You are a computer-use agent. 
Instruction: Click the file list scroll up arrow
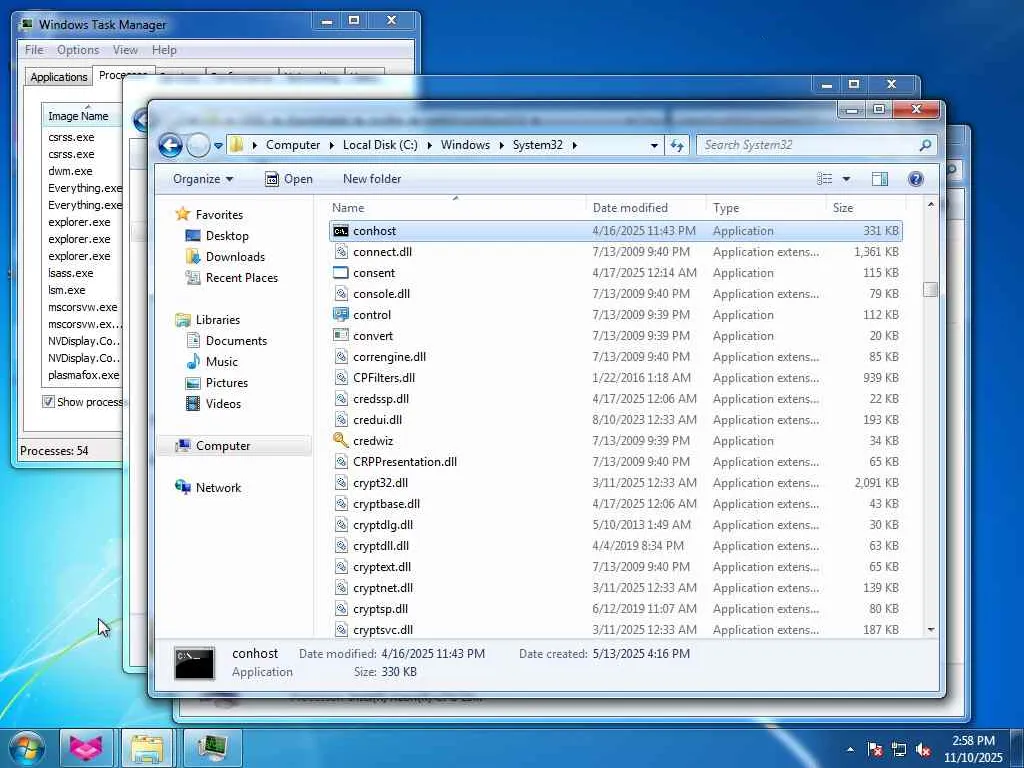click(931, 205)
